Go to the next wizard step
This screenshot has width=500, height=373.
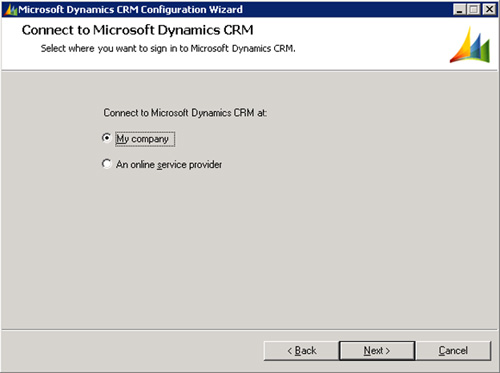pyautogui.click(x=377, y=351)
